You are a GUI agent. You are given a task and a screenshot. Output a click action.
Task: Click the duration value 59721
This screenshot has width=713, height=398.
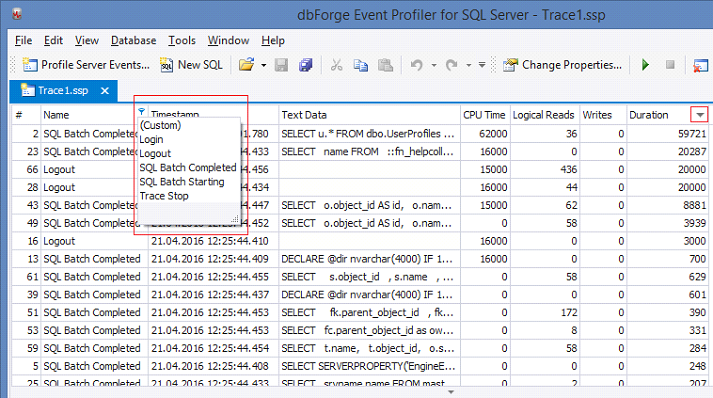point(692,134)
